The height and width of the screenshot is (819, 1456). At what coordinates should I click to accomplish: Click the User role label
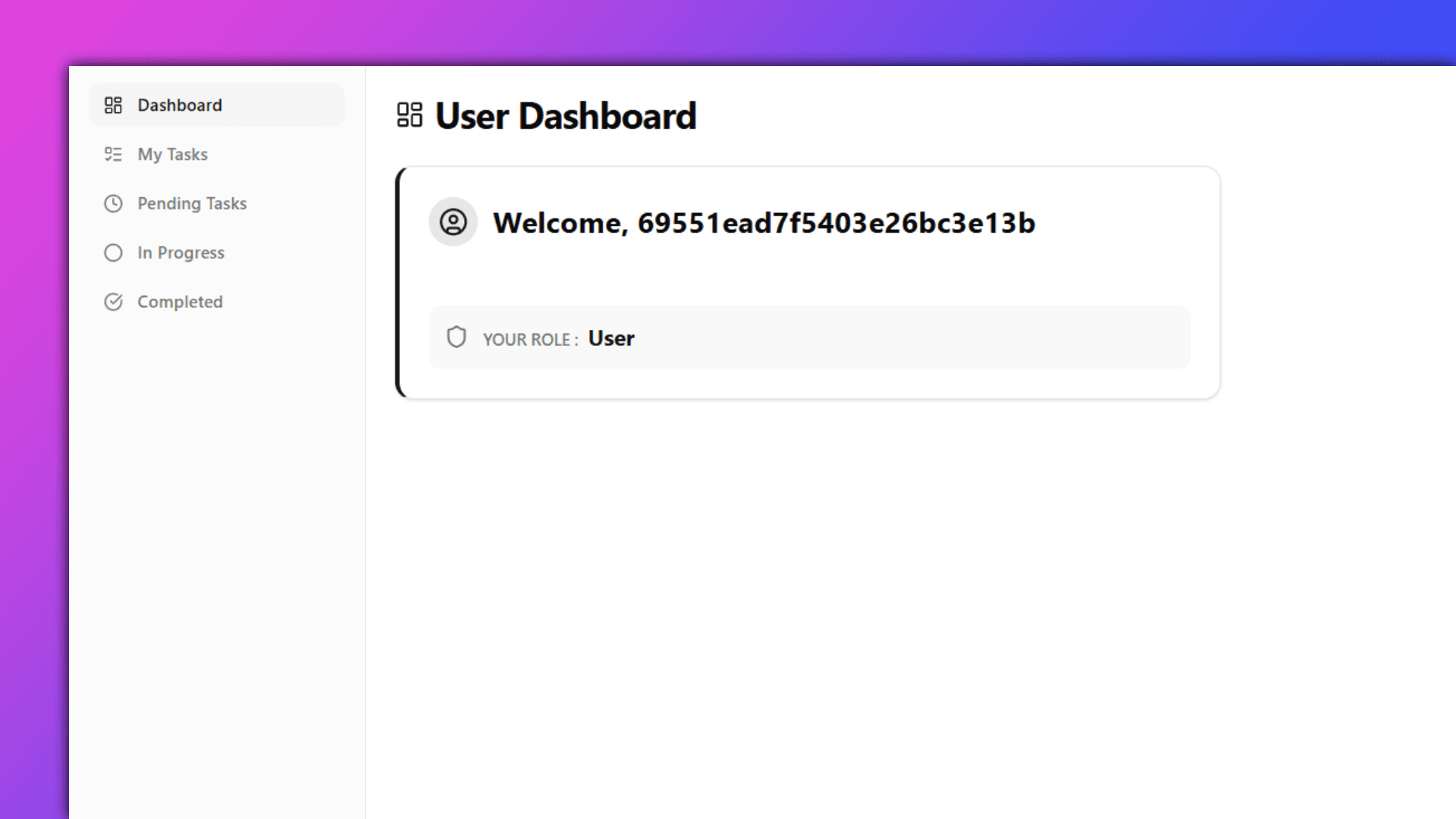611,338
